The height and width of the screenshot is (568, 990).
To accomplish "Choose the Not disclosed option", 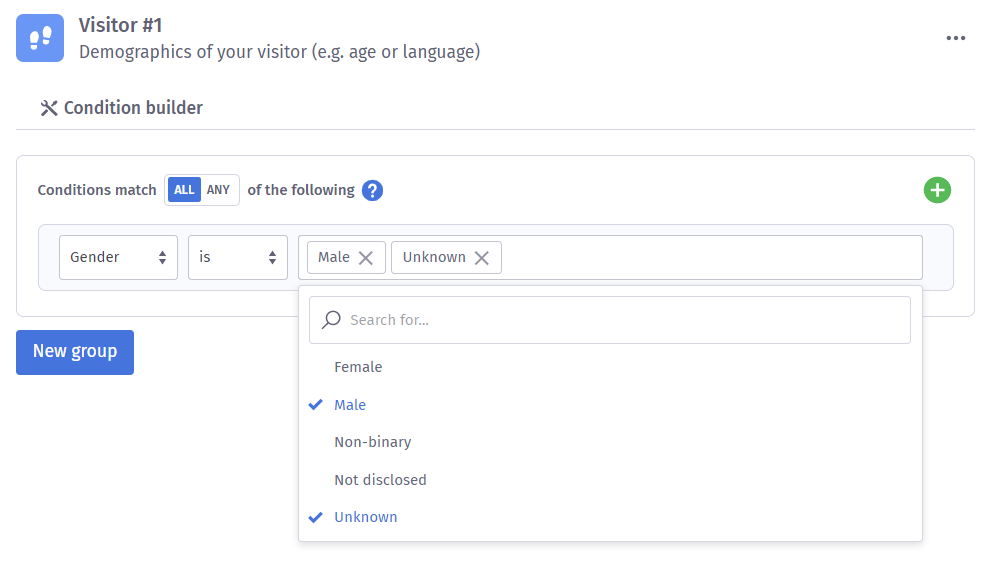I will coord(380,480).
